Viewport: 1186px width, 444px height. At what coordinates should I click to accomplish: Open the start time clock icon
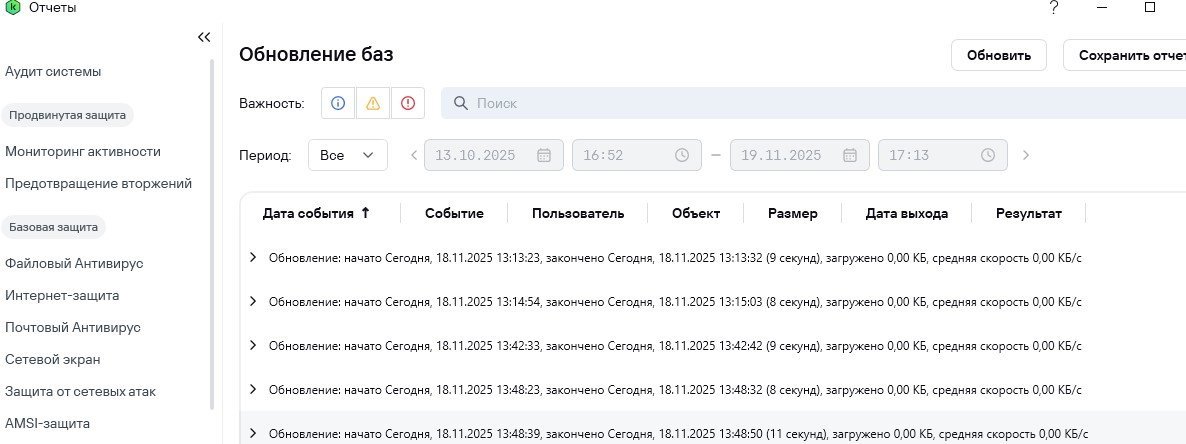point(682,155)
